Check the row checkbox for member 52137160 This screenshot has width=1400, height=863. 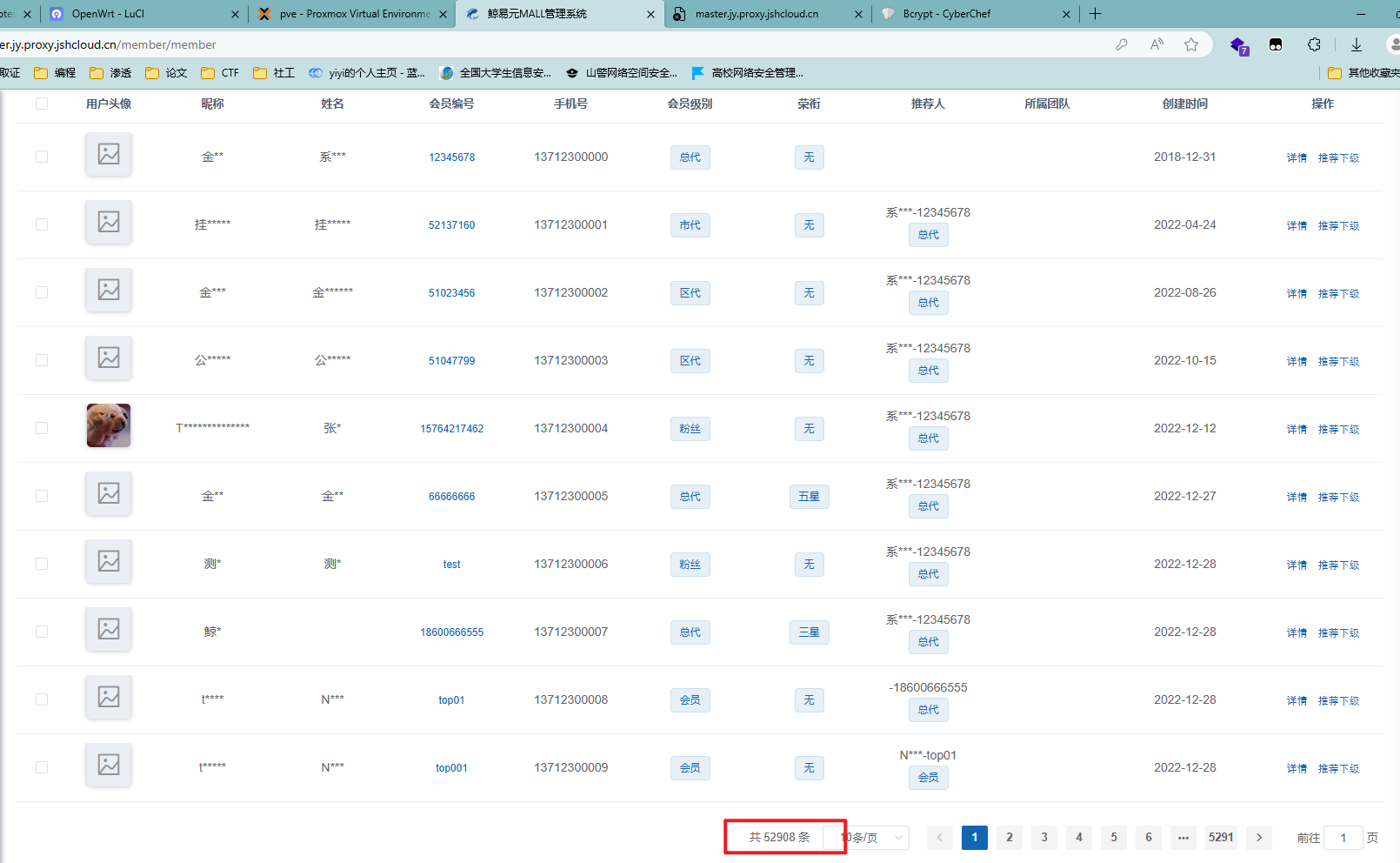tap(42, 224)
